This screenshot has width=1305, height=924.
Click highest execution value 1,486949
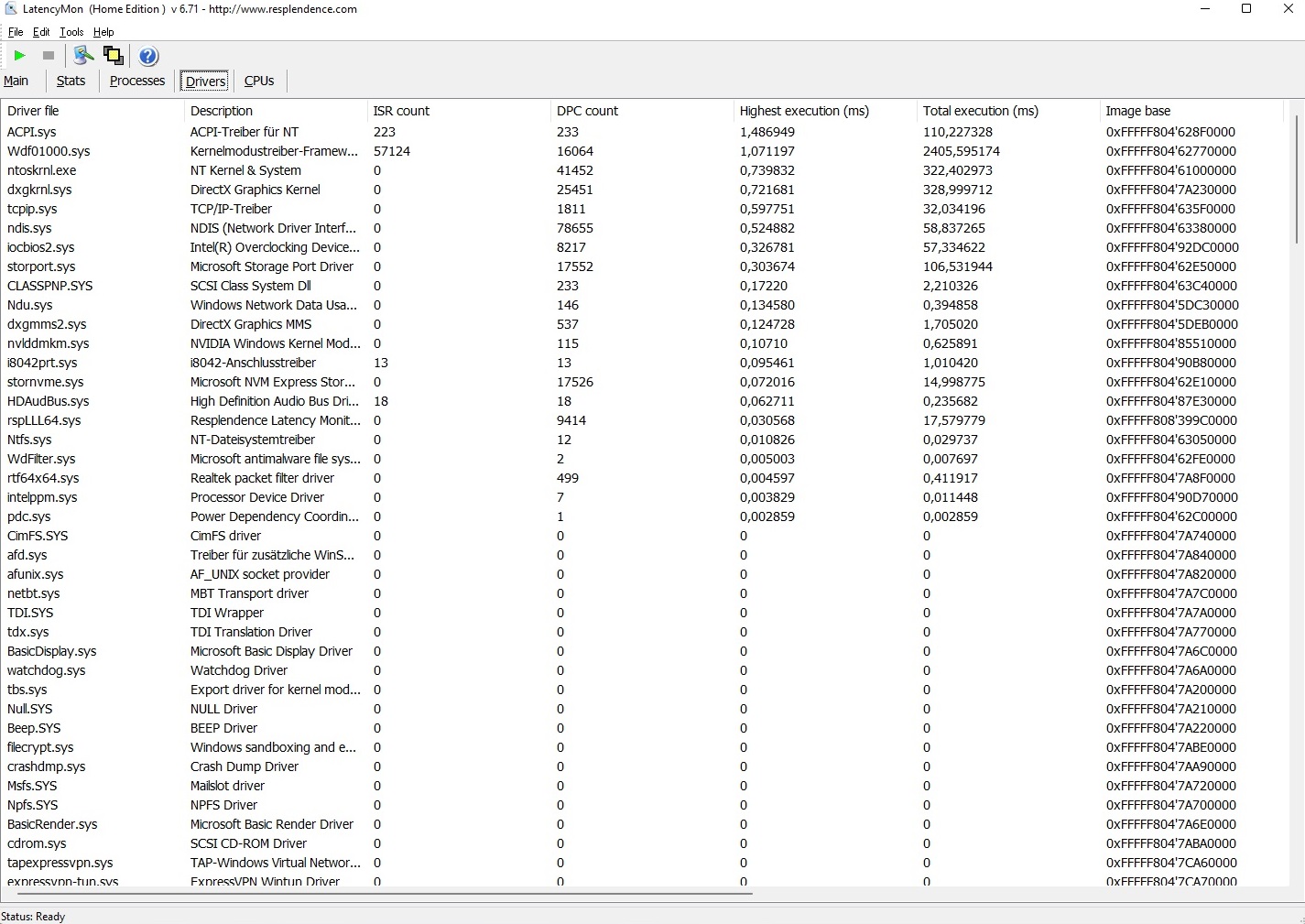767,132
